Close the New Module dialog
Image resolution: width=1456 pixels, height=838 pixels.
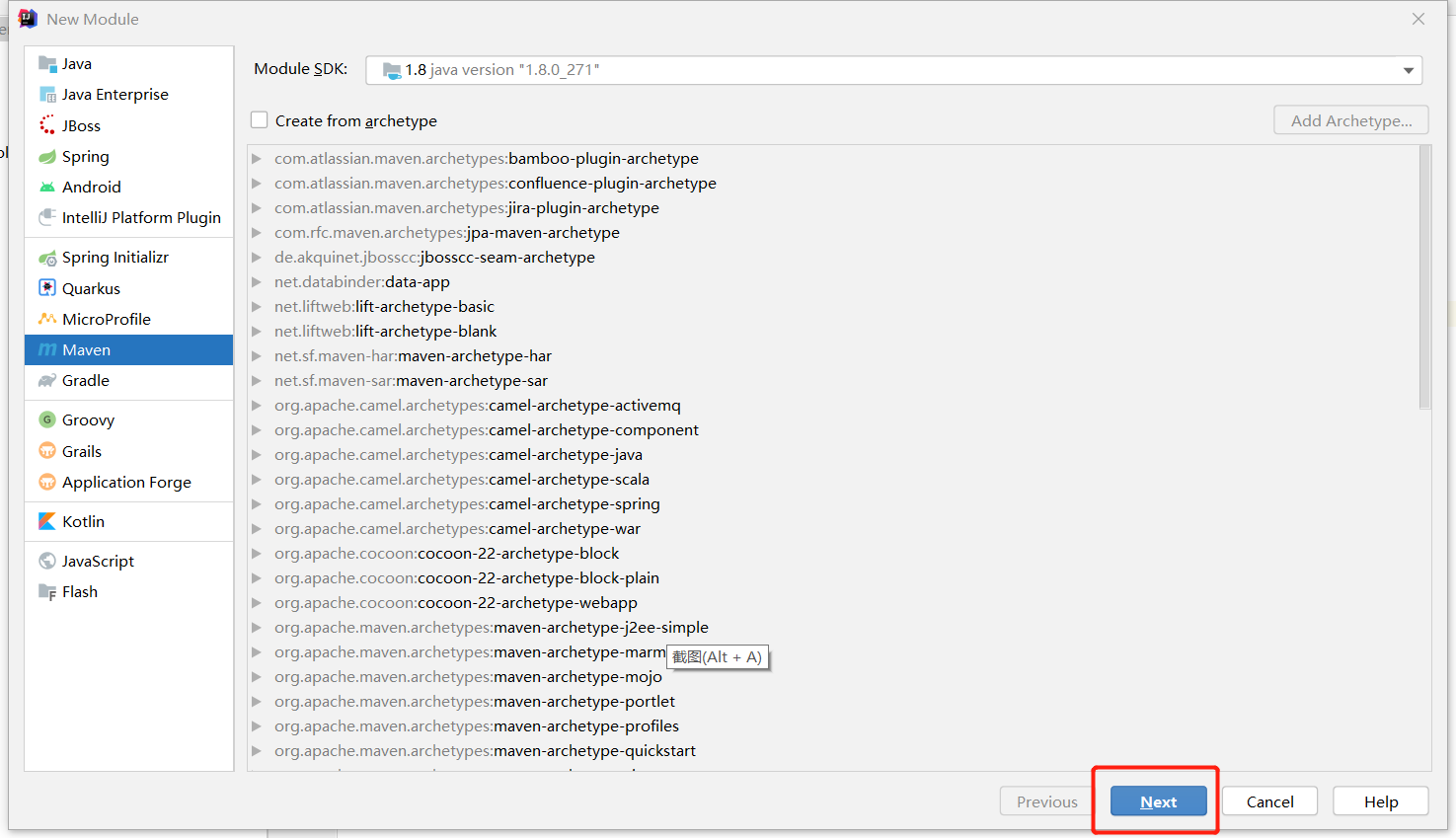click(1418, 19)
